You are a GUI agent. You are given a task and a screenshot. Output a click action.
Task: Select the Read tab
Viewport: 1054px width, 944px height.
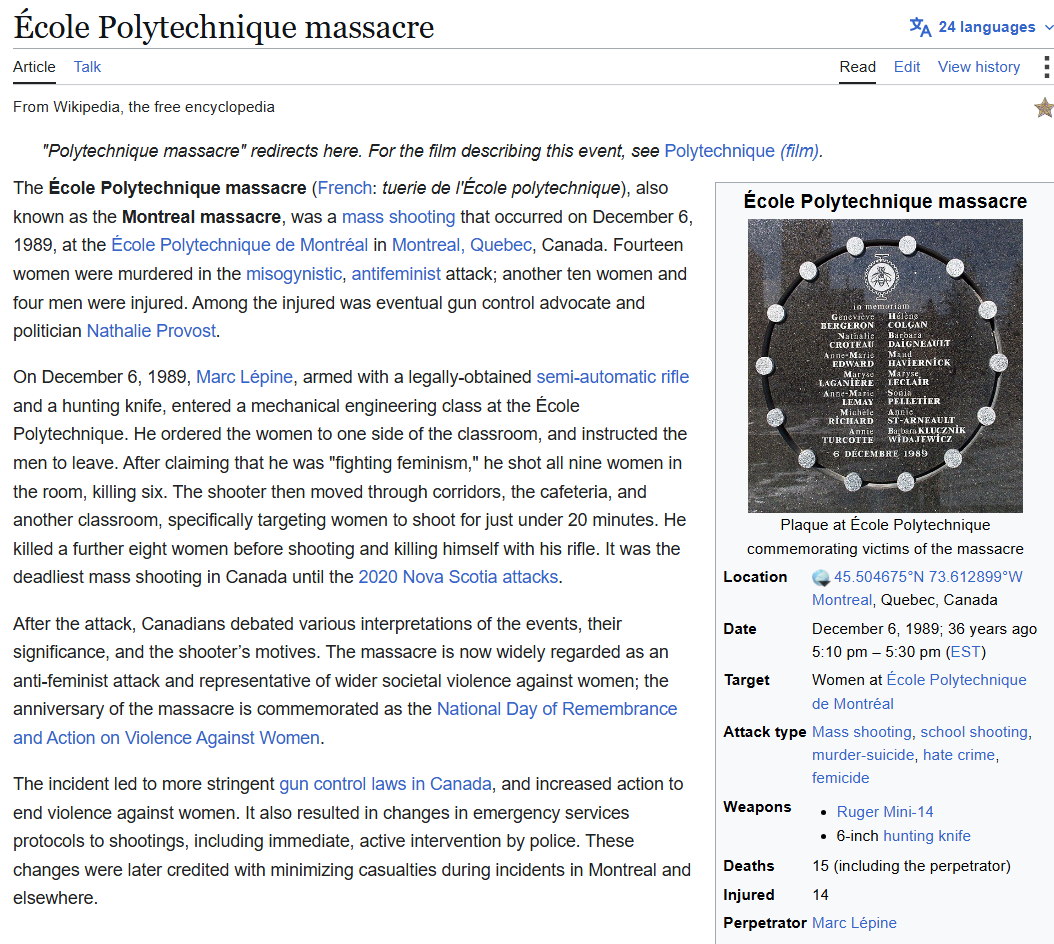pos(858,67)
